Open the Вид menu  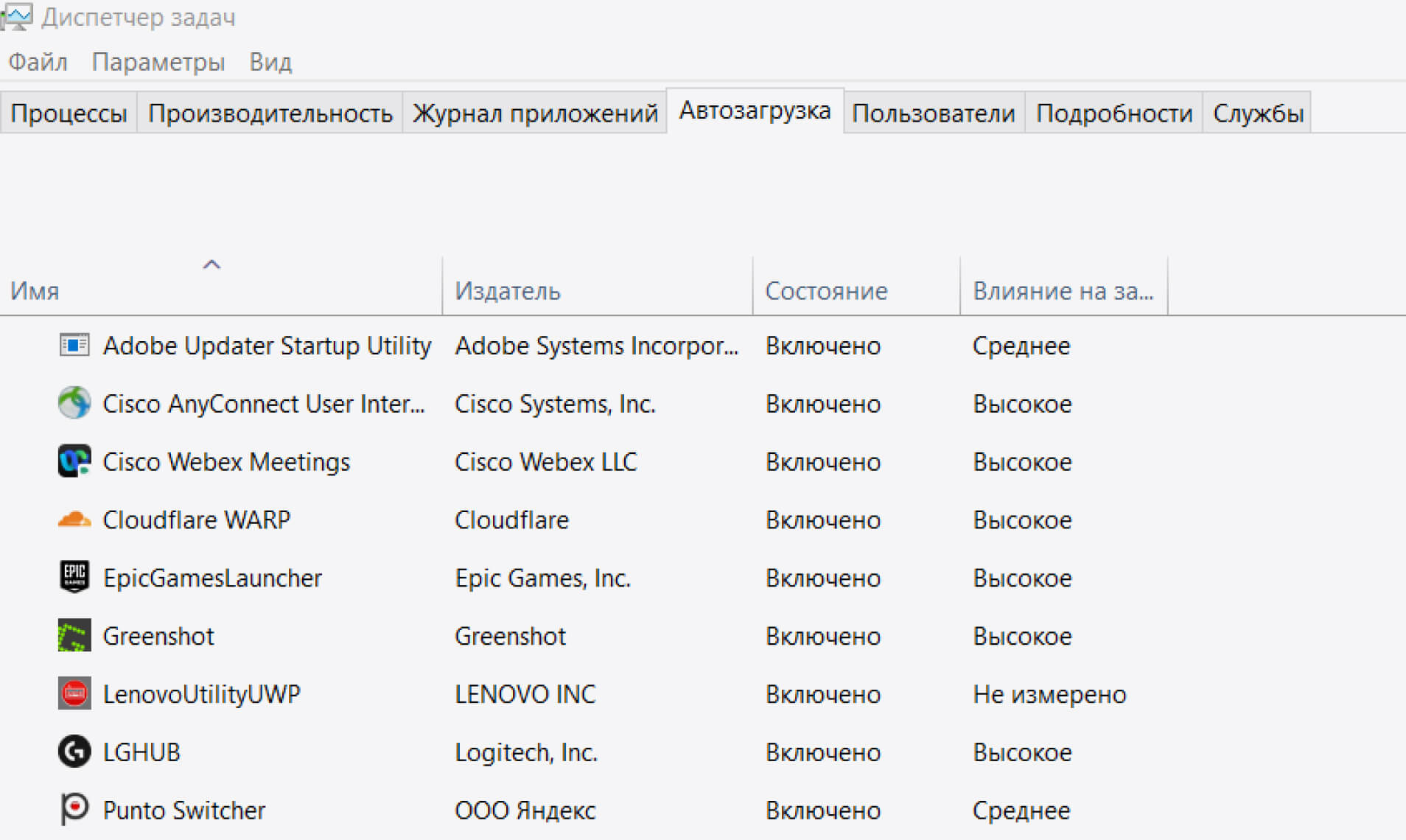(270, 62)
